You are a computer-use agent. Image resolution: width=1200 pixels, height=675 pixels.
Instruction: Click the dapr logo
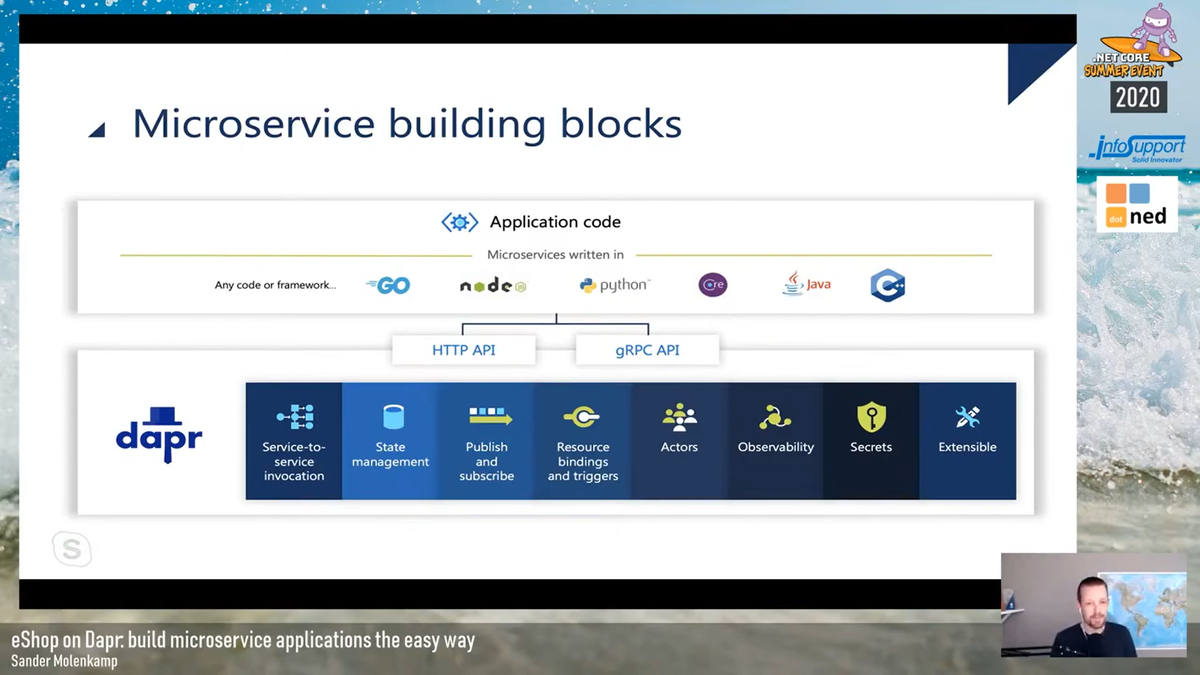point(158,435)
